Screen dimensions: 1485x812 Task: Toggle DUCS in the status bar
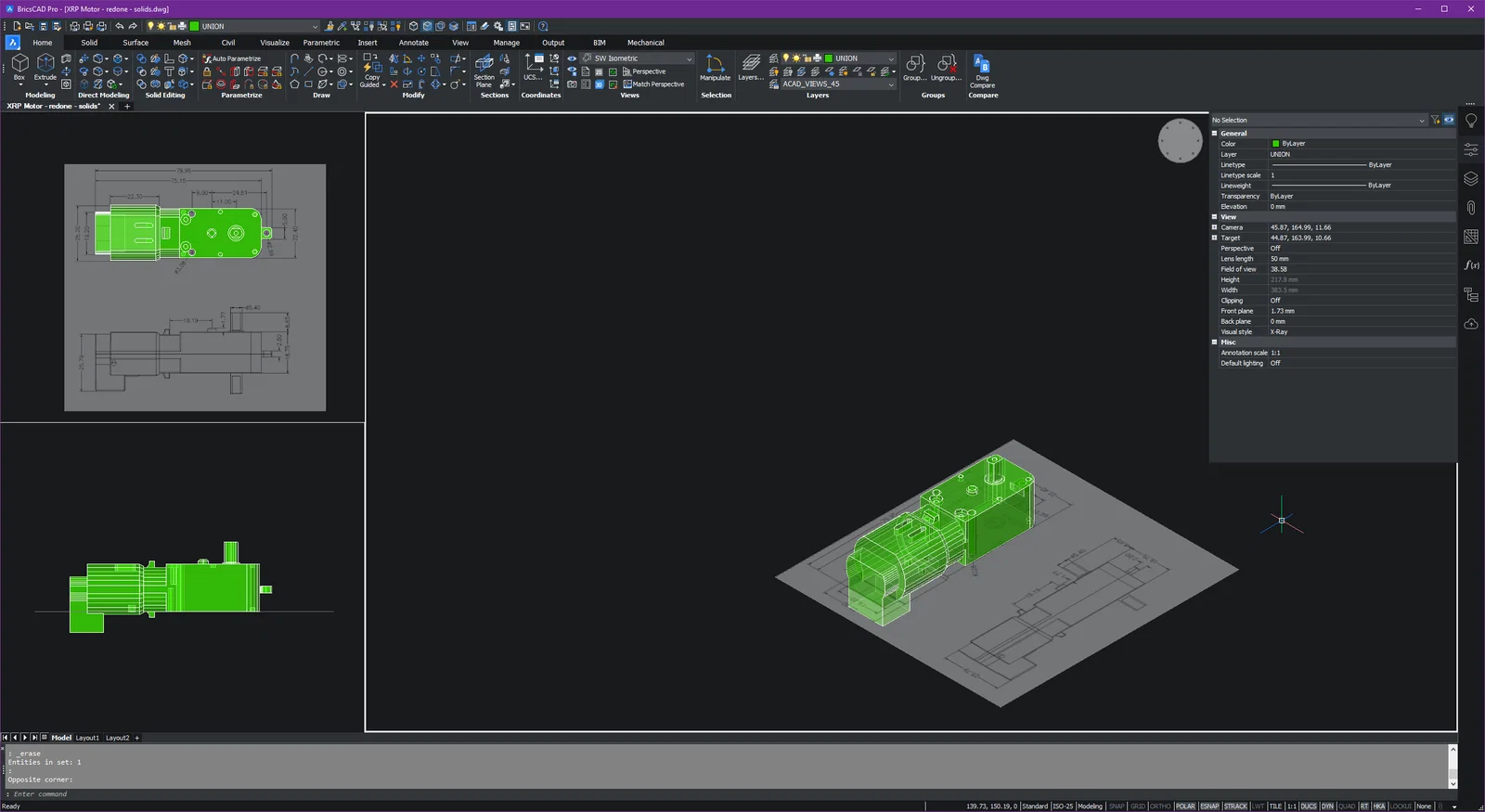(x=1309, y=806)
